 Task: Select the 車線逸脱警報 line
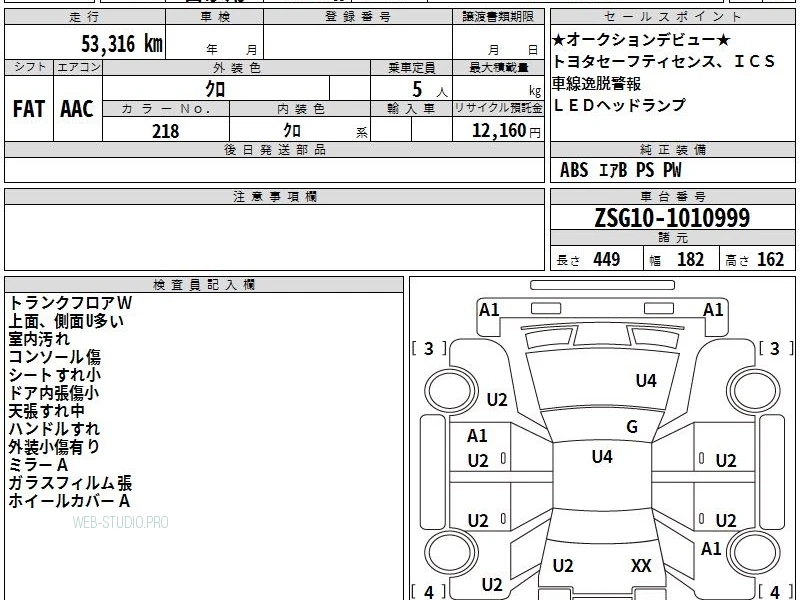pyautogui.click(x=596, y=83)
